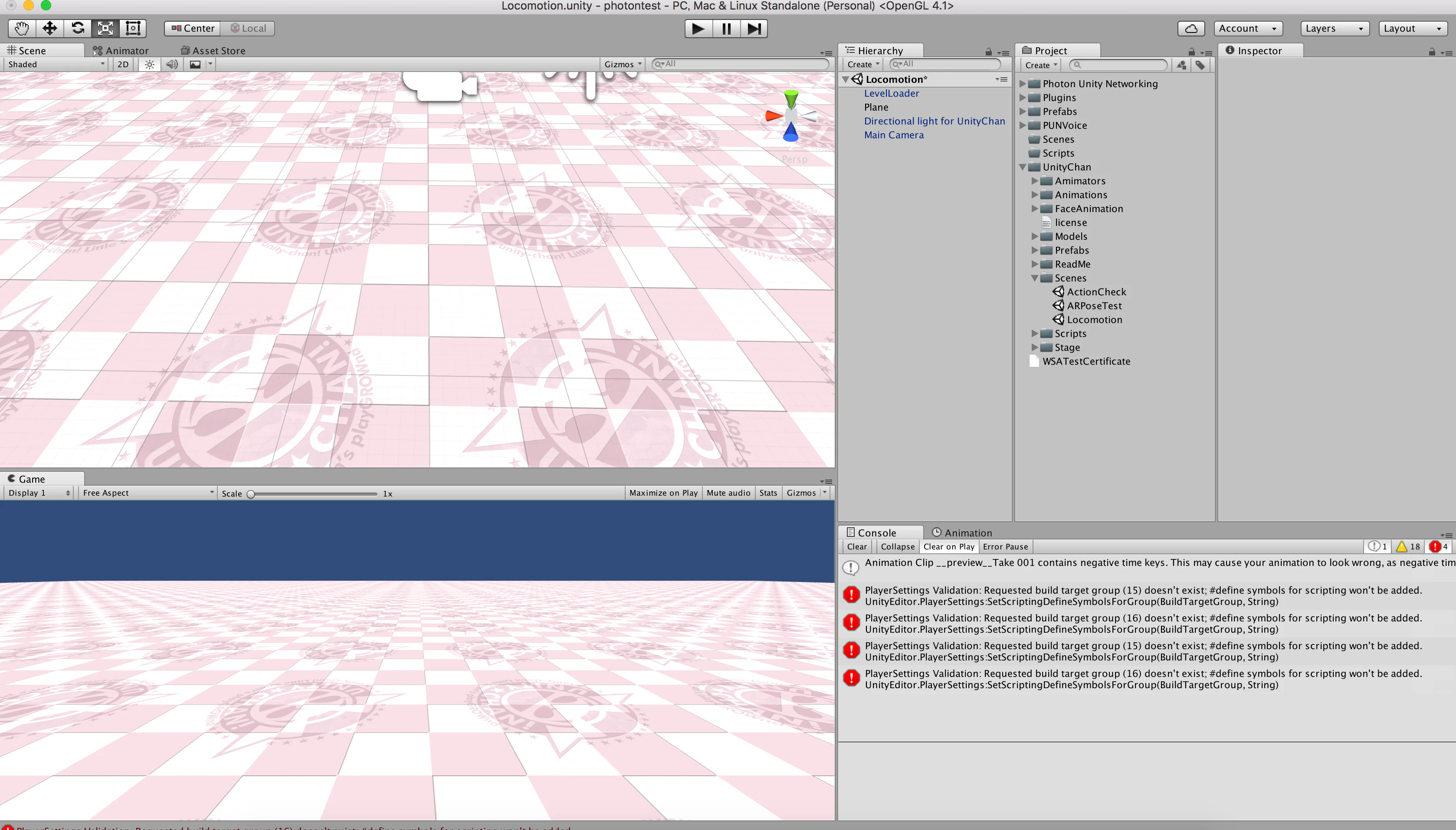The height and width of the screenshot is (830, 1456).
Task: Switch to the Asset Store tab
Action: (213, 51)
